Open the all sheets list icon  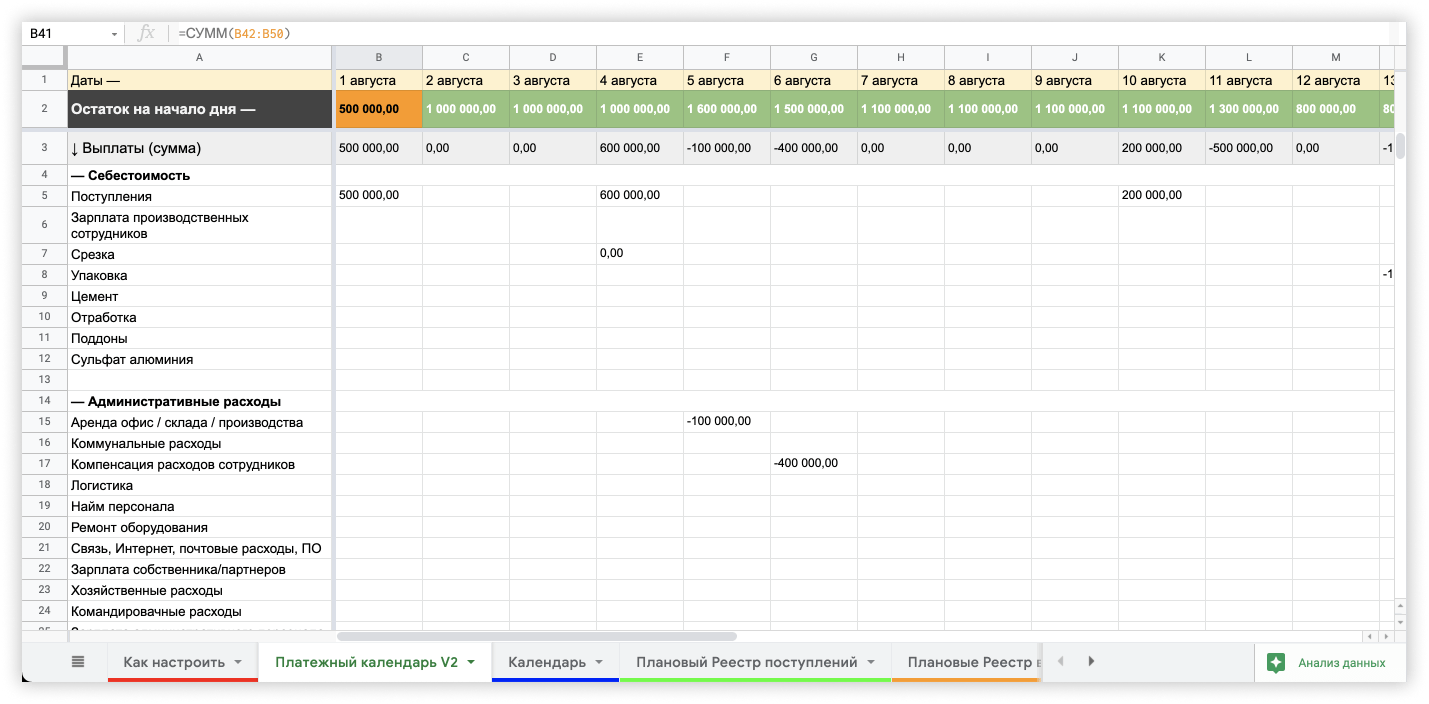click(78, 662)
